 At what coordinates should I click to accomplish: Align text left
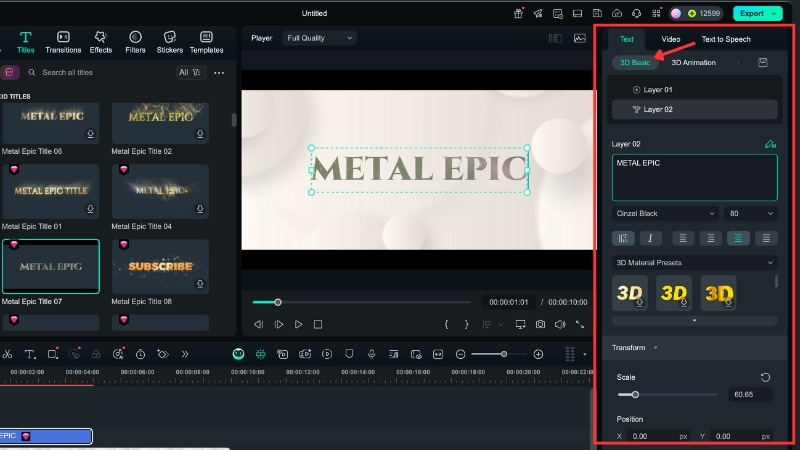tap(683, 238)
